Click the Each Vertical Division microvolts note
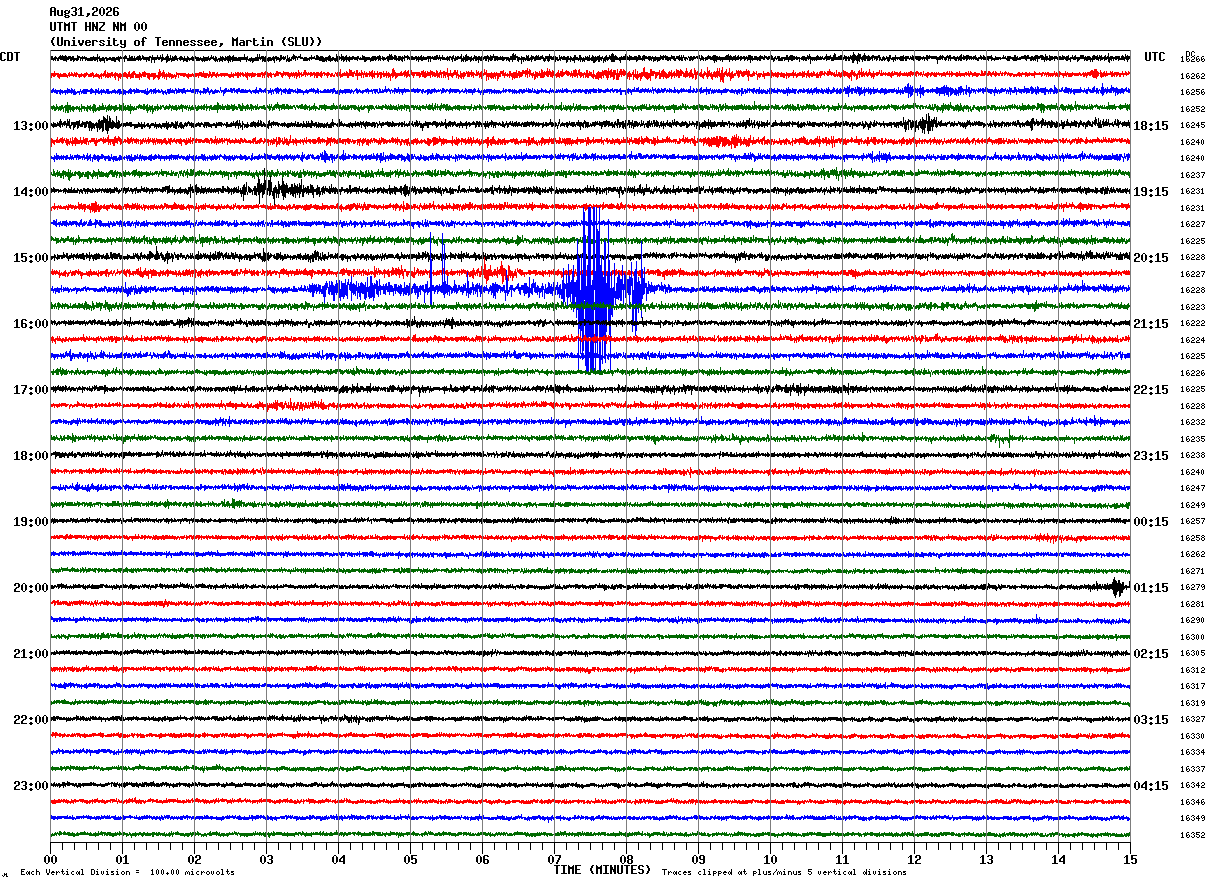The image size is (1210, 886). (x=127, y=872)
